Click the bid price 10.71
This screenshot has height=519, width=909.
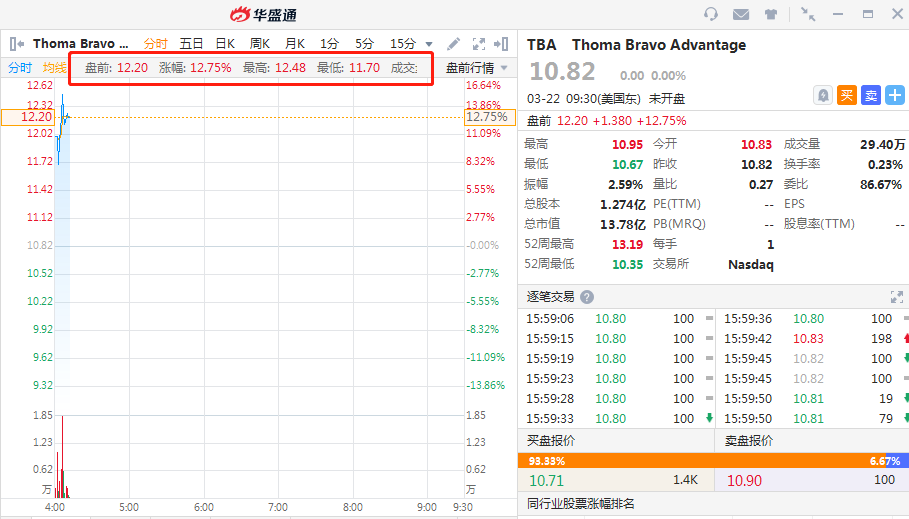[546, 481]
